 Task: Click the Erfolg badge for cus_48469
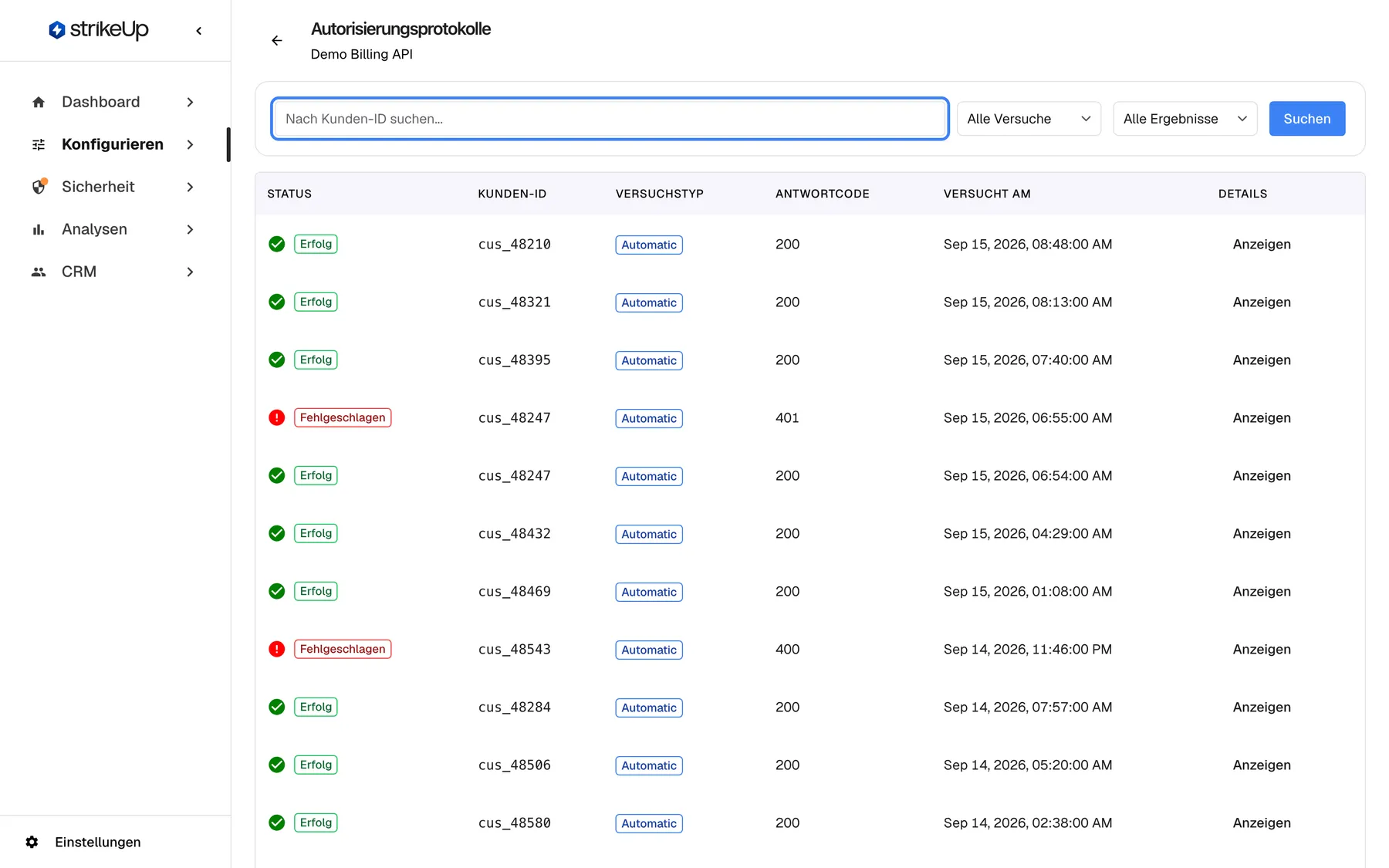point(316,592)
